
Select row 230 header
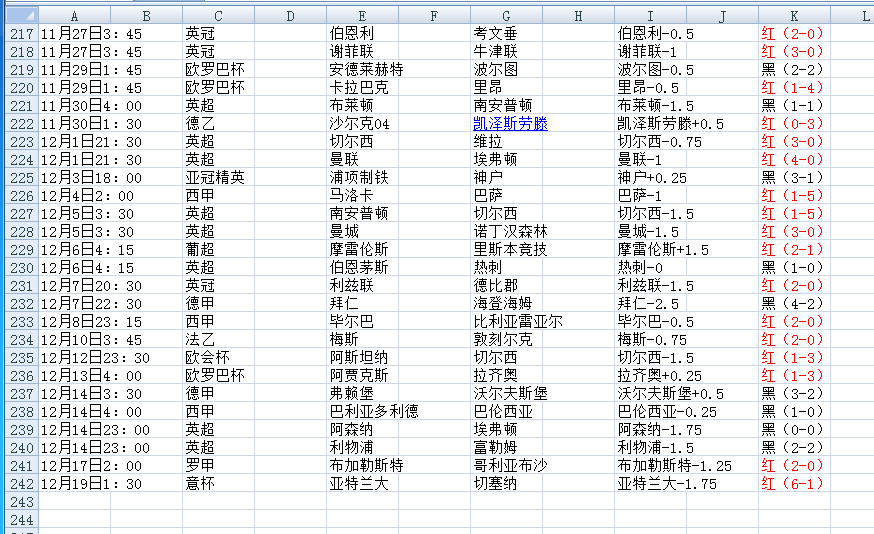coord(22,268)
